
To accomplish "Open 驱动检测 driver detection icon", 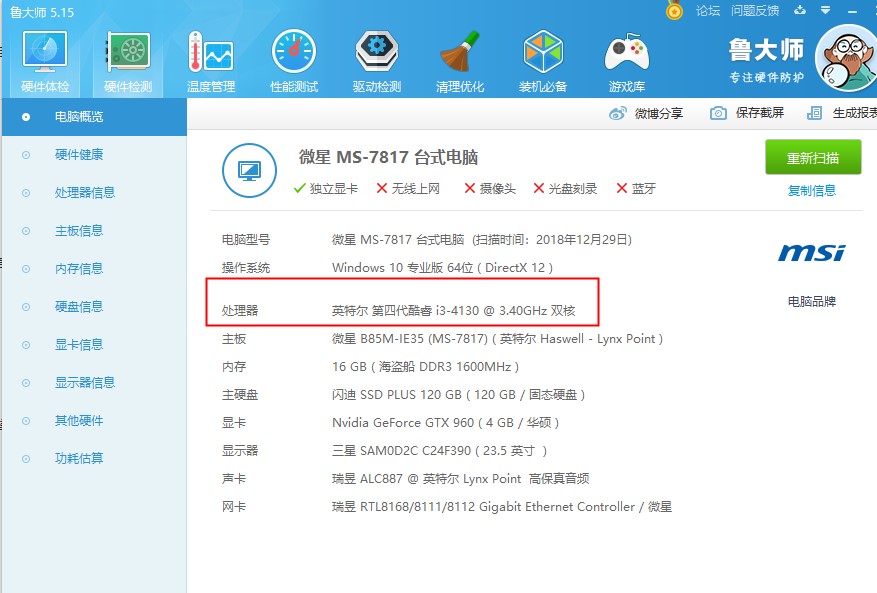I will [x=377, y=62].
